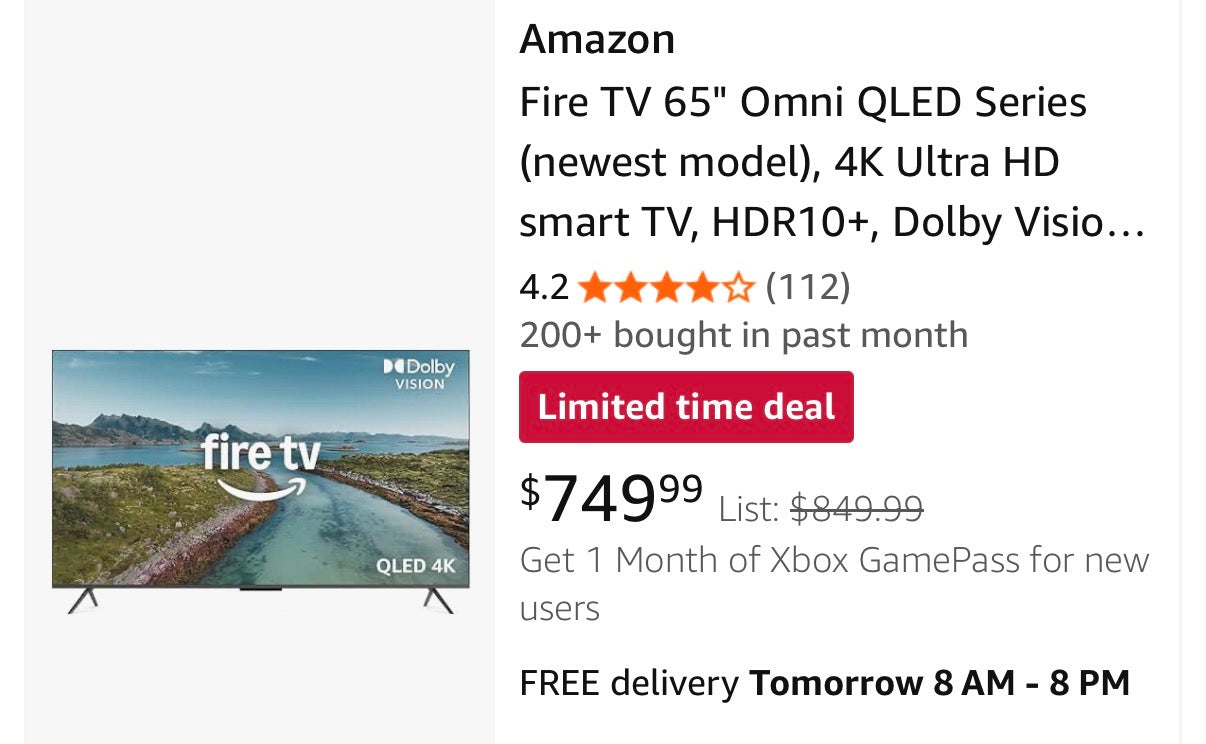
Task: Click the 200+ bought in past month text
Action: click(743, 334)
